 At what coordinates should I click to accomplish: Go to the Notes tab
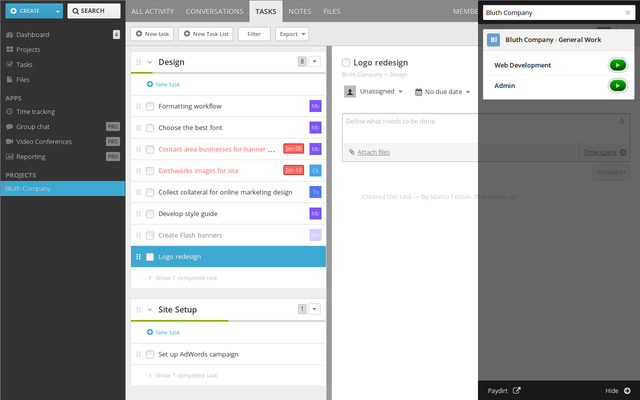click(299, 11)
